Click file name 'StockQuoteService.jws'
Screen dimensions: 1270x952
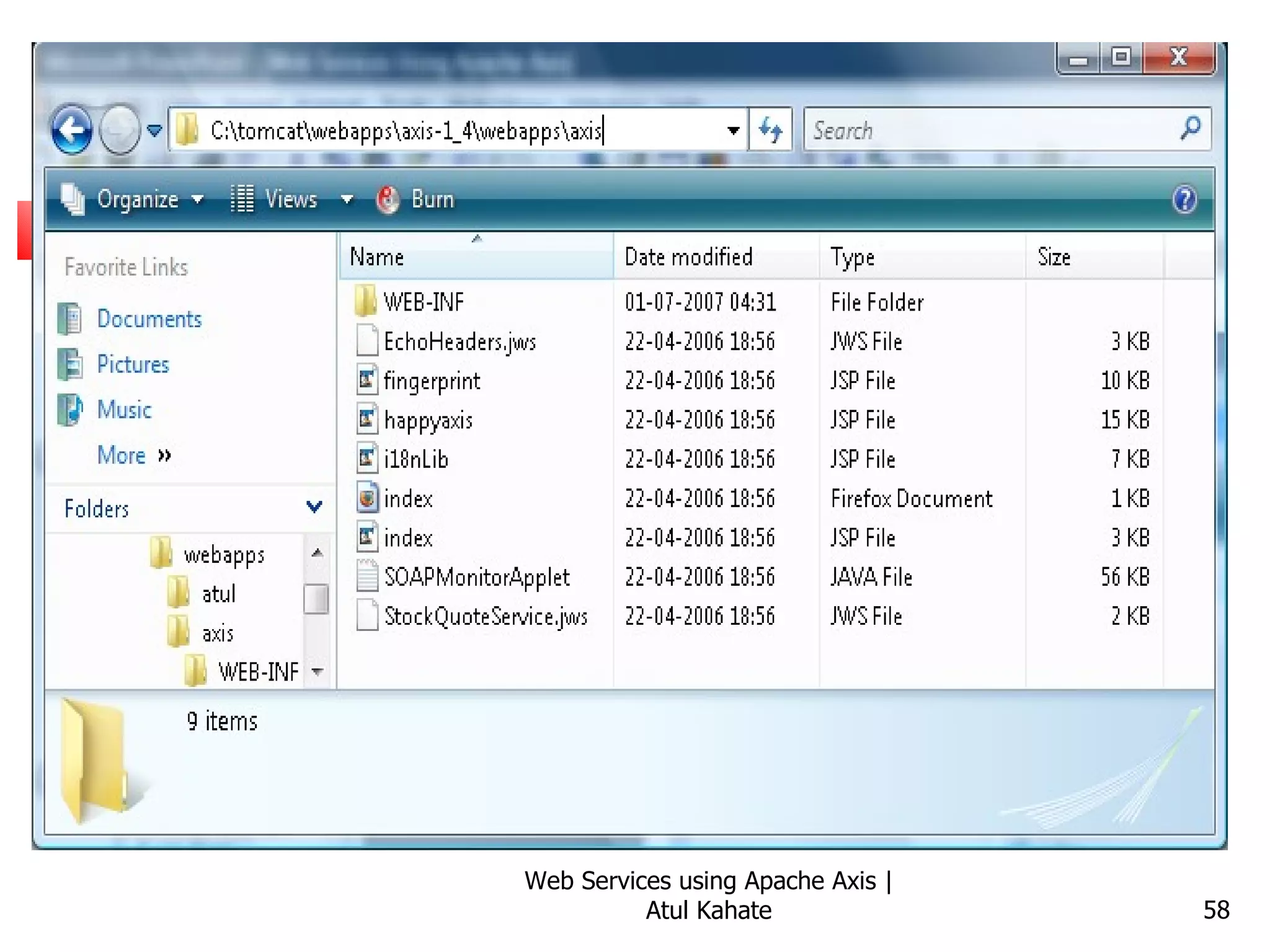tap(486, 617)
